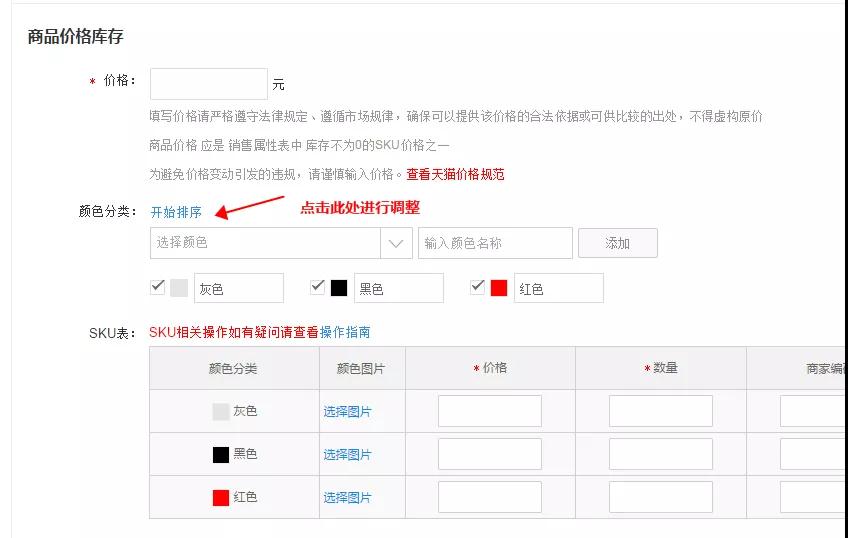Click 选择图片 in the 红色 row
Viewport: 848px width, 538px height.
pos(347,497)
